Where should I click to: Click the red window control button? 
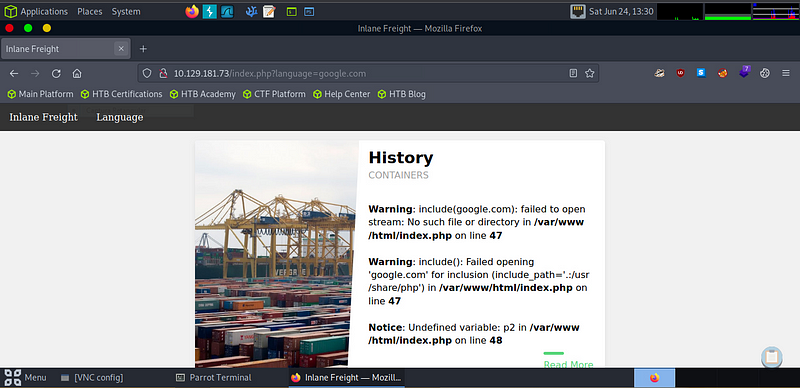coord(9,29)
